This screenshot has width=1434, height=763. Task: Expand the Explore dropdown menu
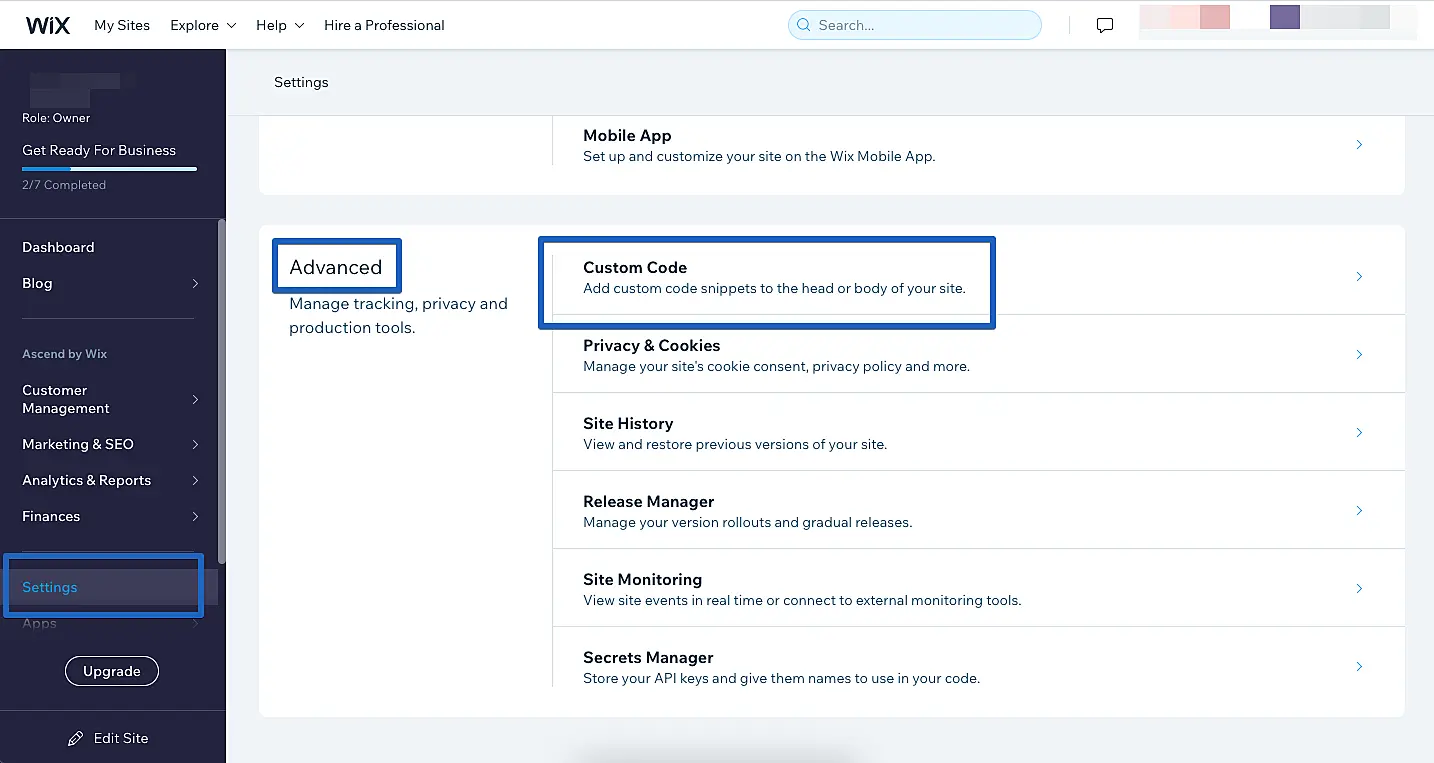(203, 25)
